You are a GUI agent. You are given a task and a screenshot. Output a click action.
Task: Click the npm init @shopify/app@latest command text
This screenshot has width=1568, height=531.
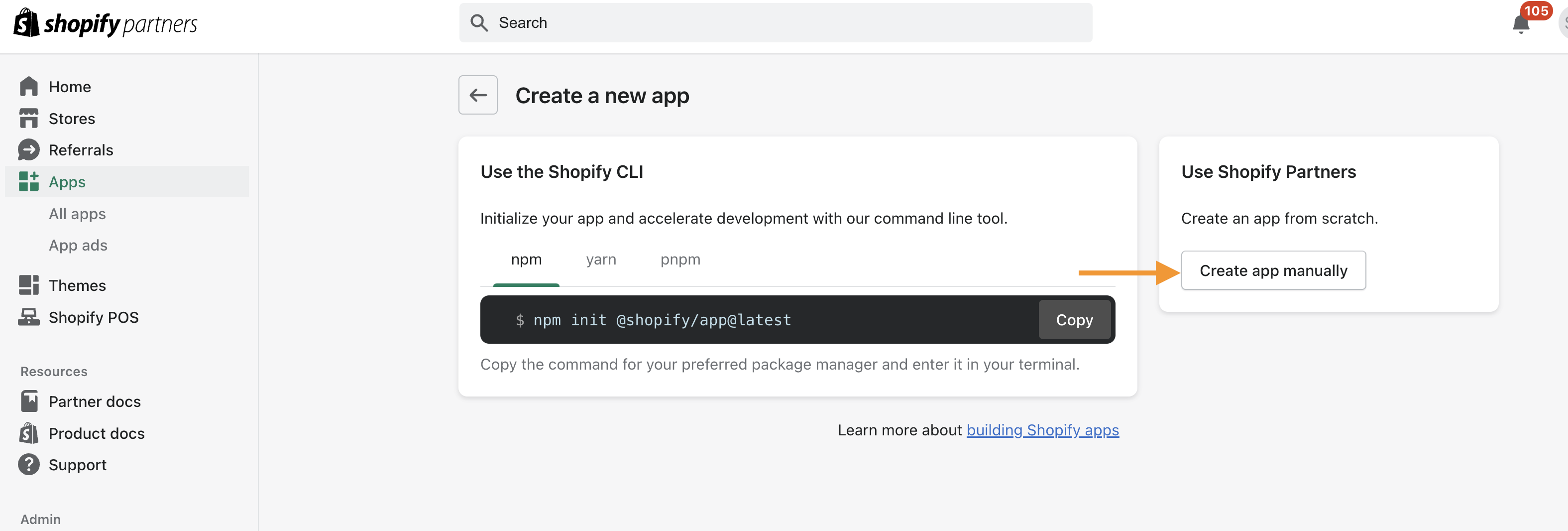(662, 320)
